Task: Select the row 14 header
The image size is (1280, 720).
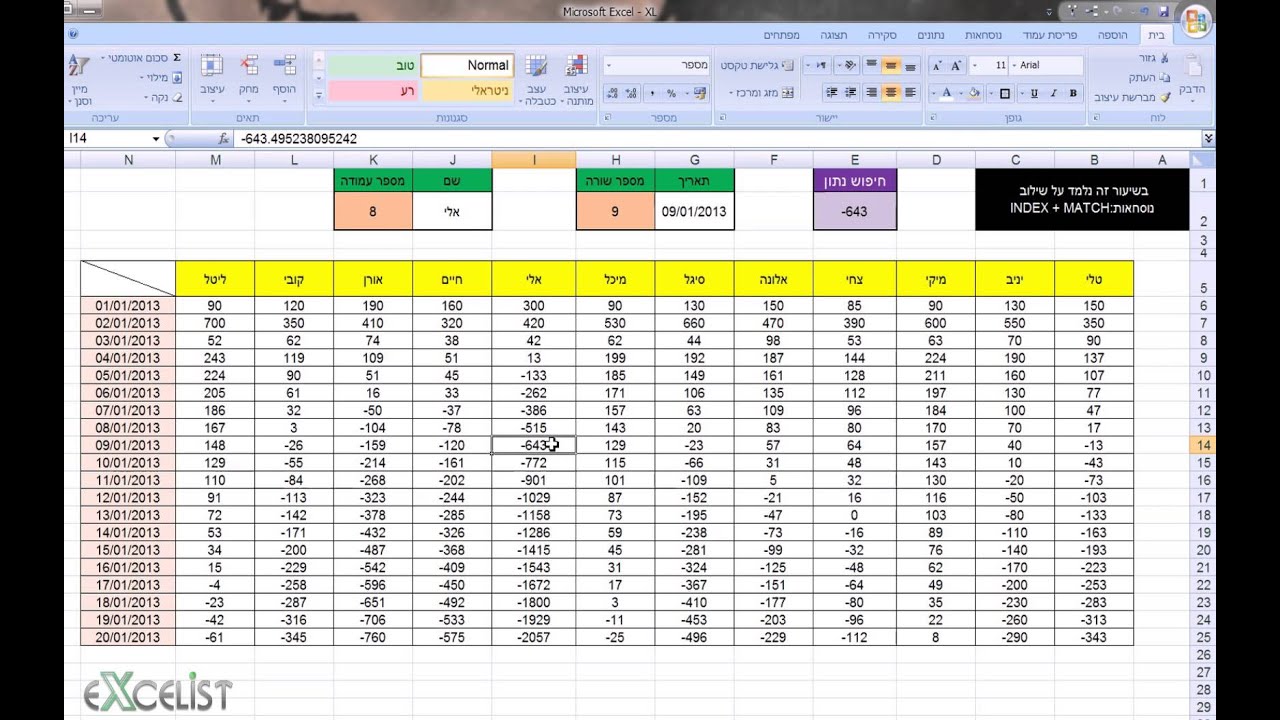Action: (1202, 445)
